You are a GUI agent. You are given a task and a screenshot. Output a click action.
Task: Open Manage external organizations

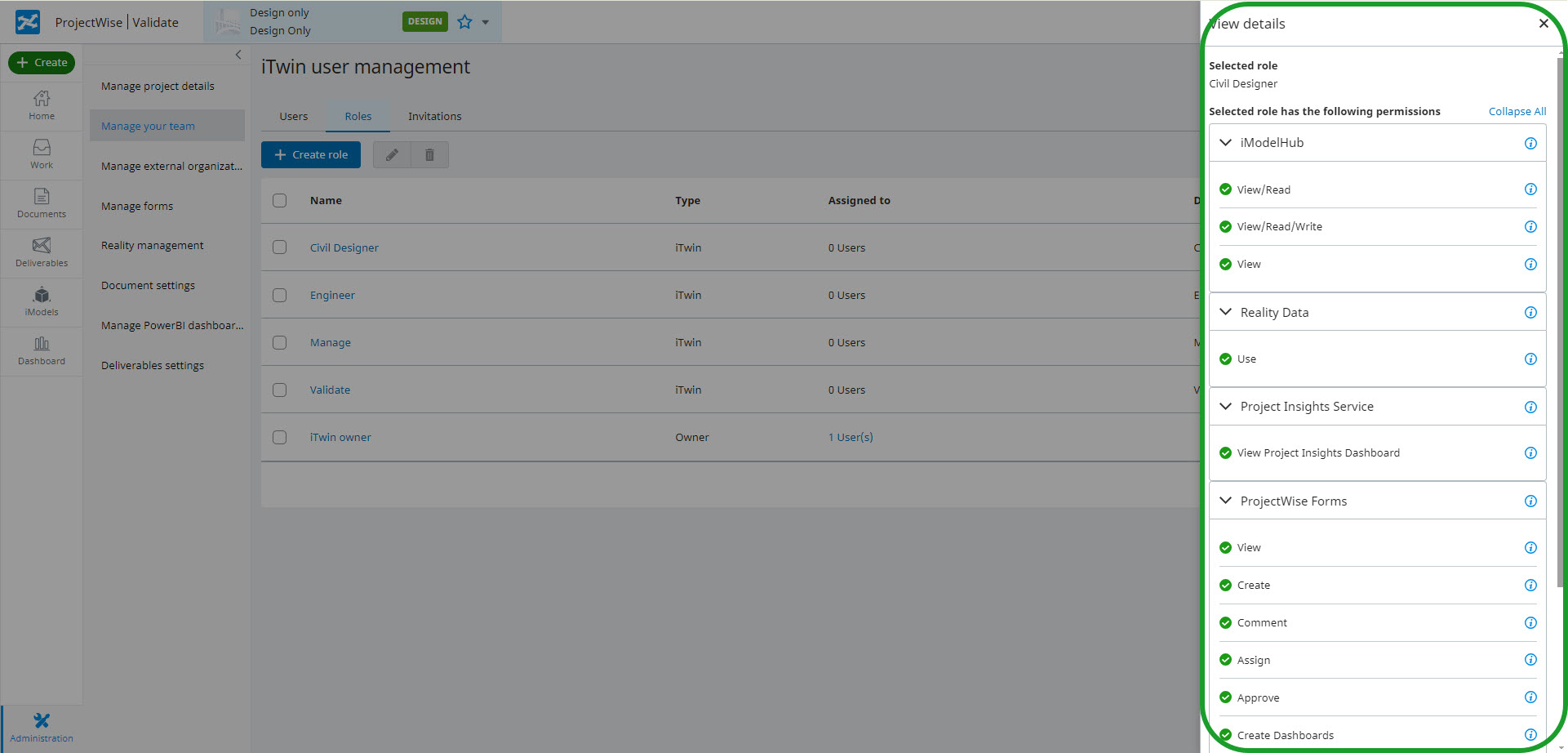(167, 166)
